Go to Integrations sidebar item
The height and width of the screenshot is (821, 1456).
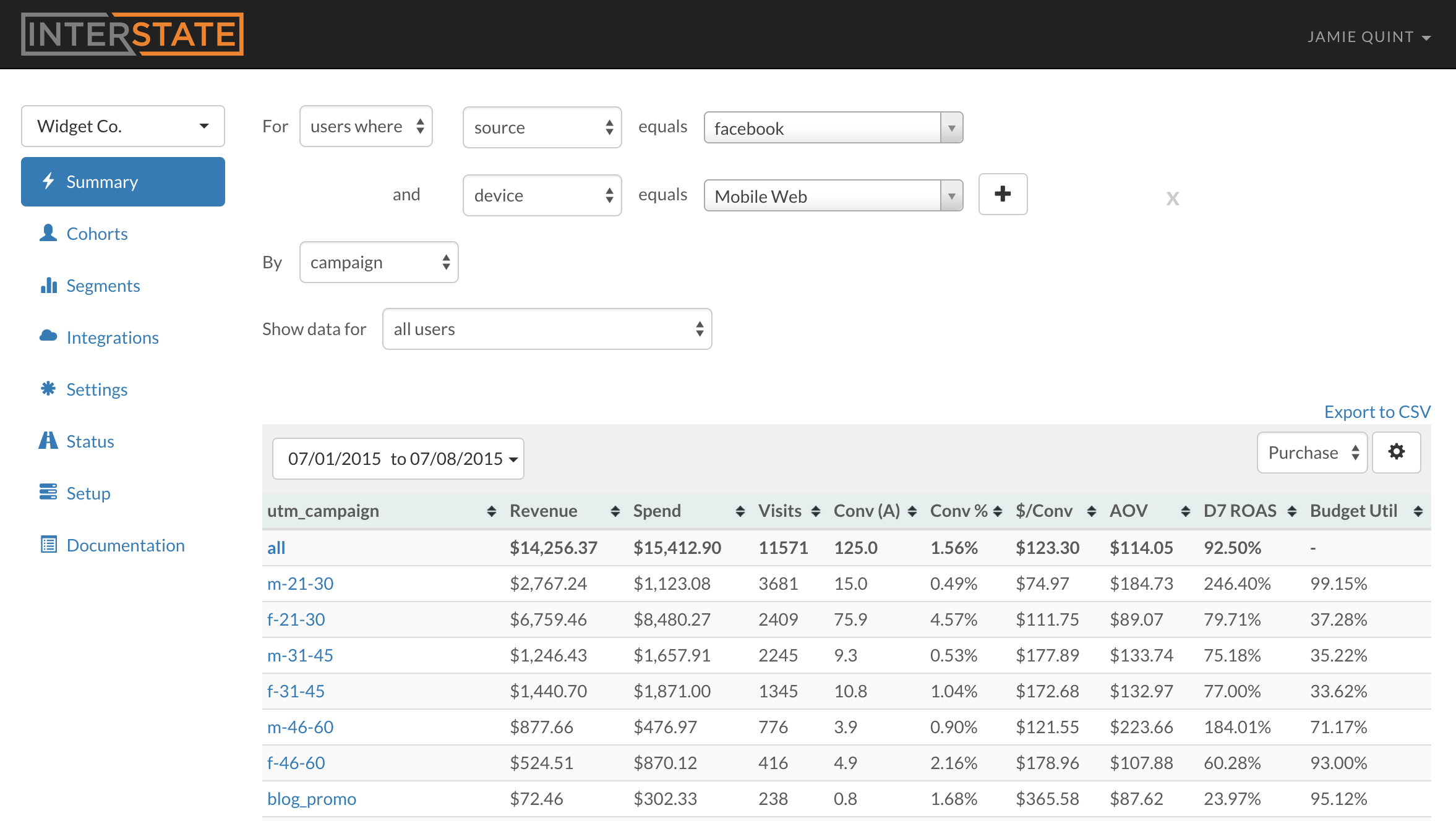coord(112,338)
